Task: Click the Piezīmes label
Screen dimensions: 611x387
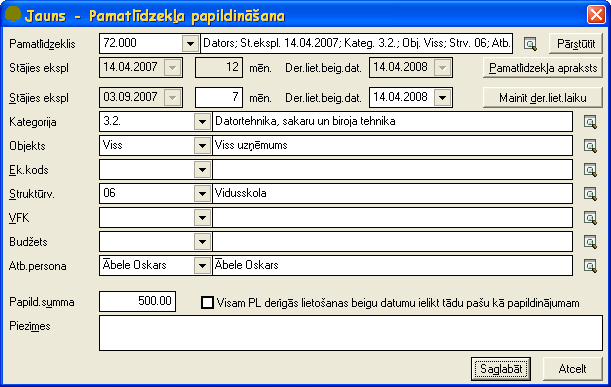Action: [x=30, y=326]
